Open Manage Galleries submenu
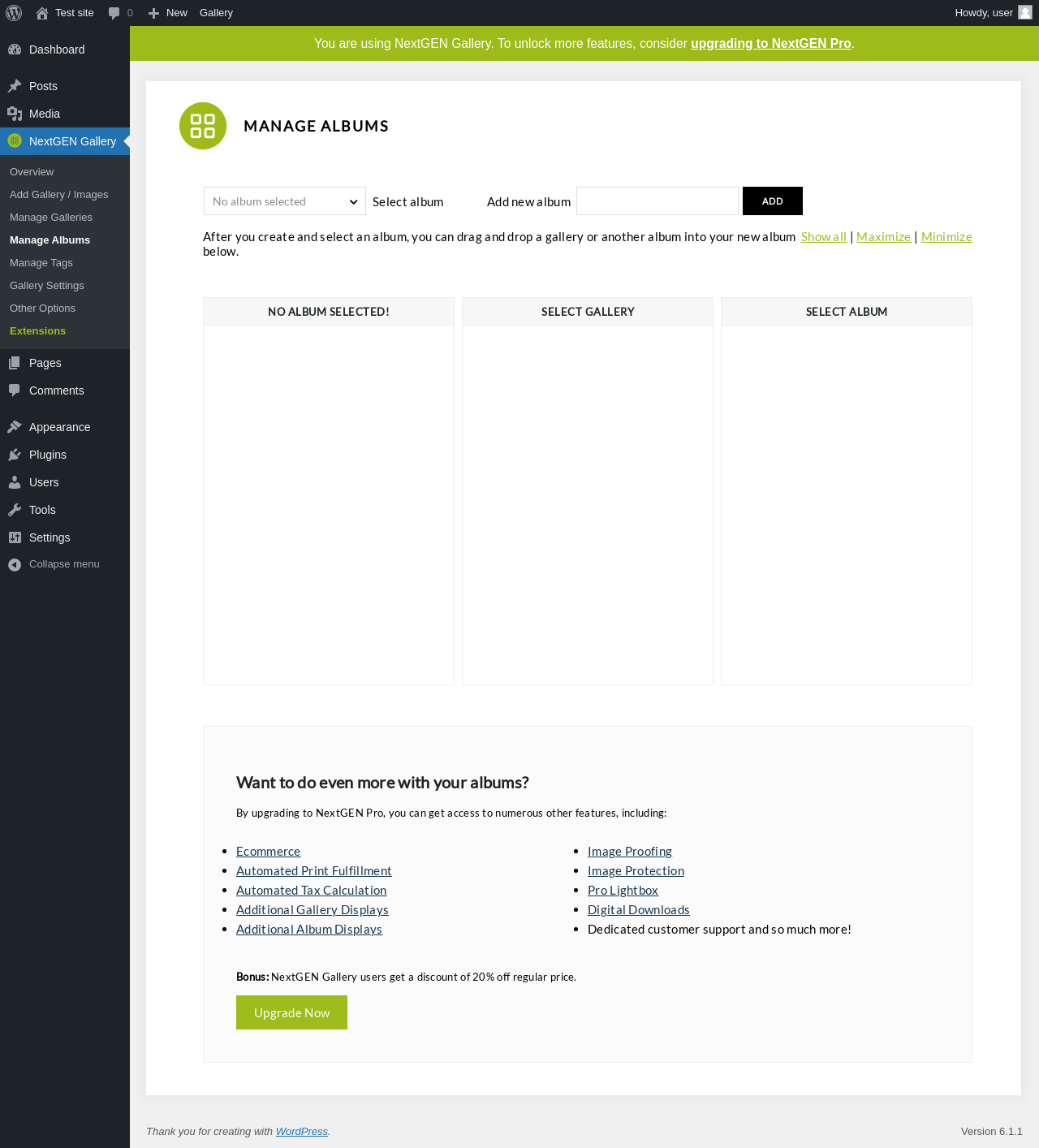This screenshot has width=1039, height=1148. (51, 218)
